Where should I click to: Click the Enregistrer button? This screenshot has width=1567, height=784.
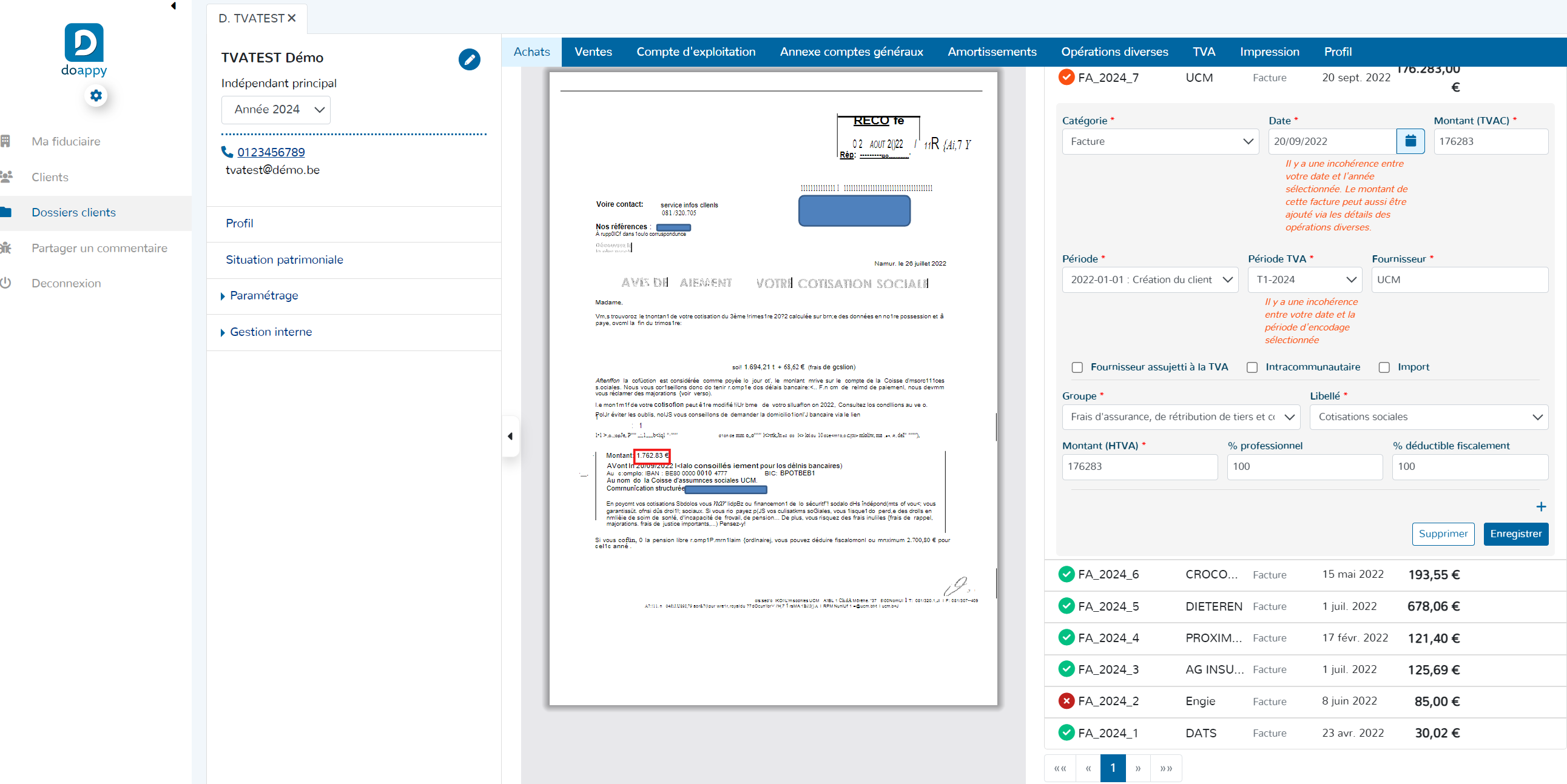[x=1515, y=534]
